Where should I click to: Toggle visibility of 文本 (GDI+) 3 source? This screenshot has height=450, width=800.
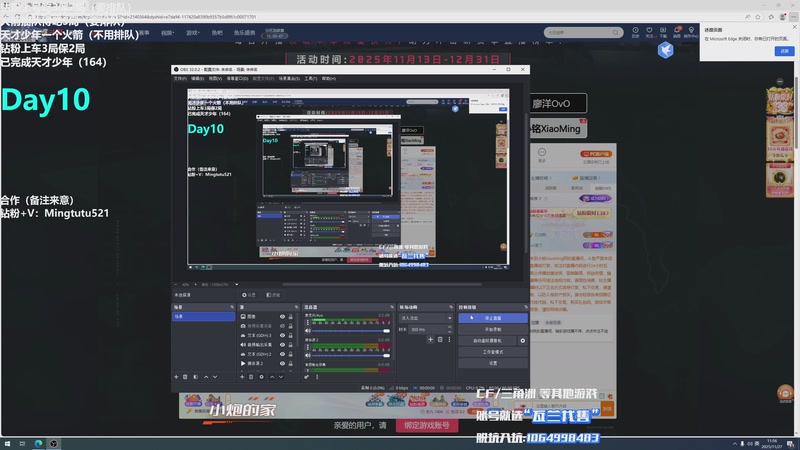[x=282, y=336]
